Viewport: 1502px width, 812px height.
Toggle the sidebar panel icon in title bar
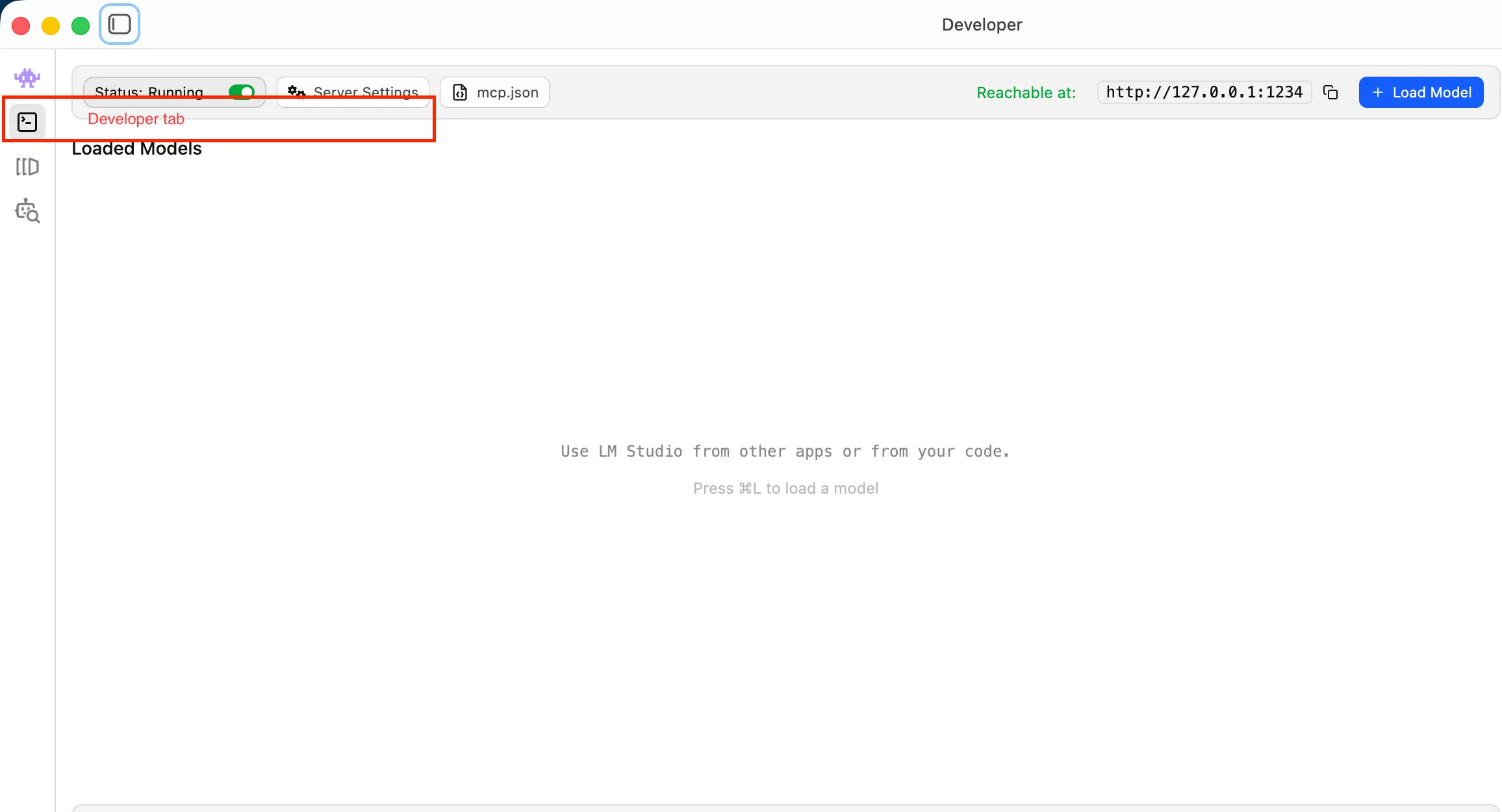coord(120,25)
